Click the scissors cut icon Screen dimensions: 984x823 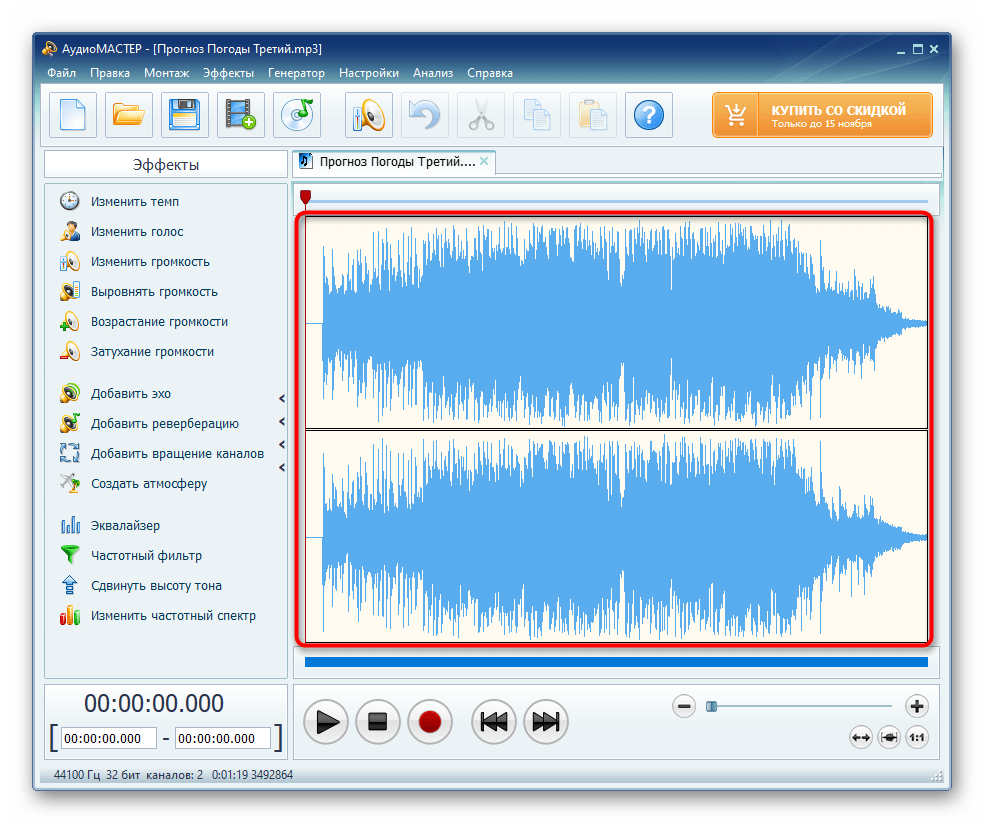click(x=481, y=114)
